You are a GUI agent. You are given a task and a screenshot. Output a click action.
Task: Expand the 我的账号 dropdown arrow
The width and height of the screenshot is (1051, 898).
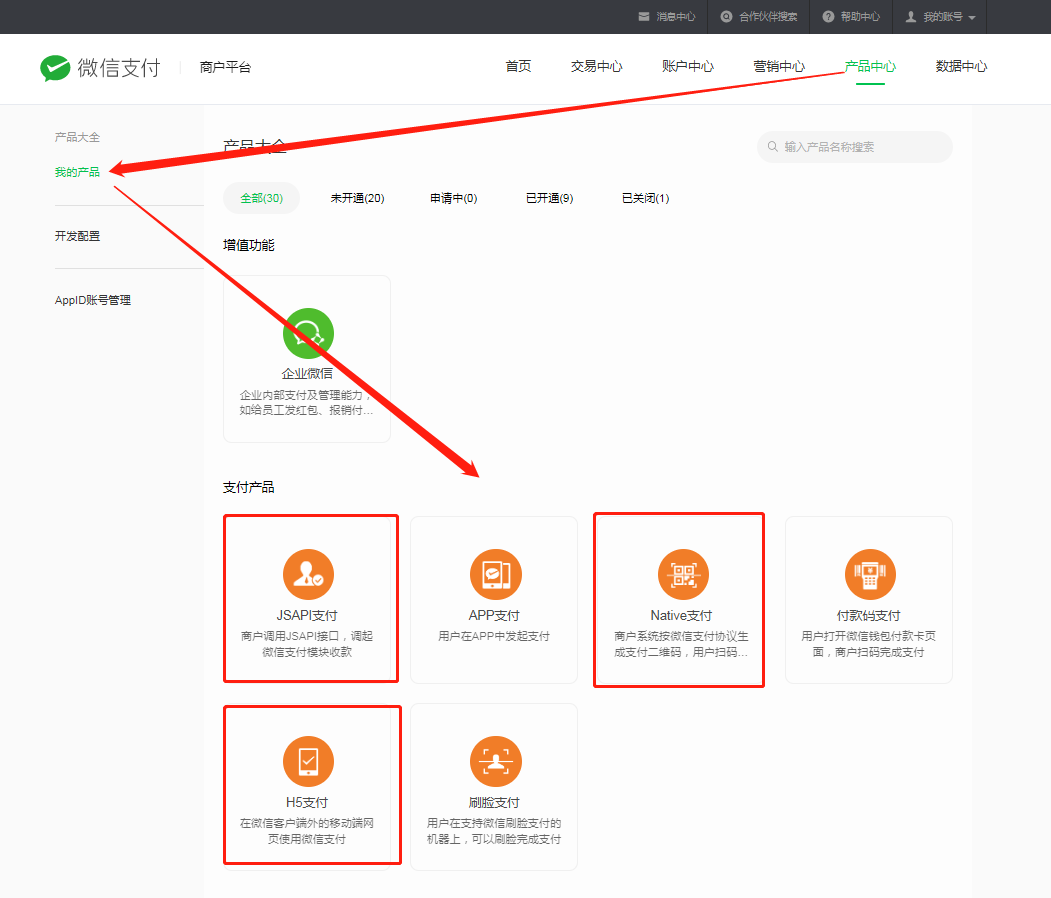[972, 17]
